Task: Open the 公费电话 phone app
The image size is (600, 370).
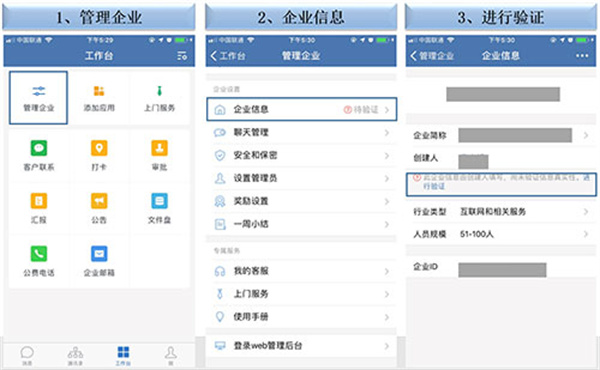Action: [38, 261]
